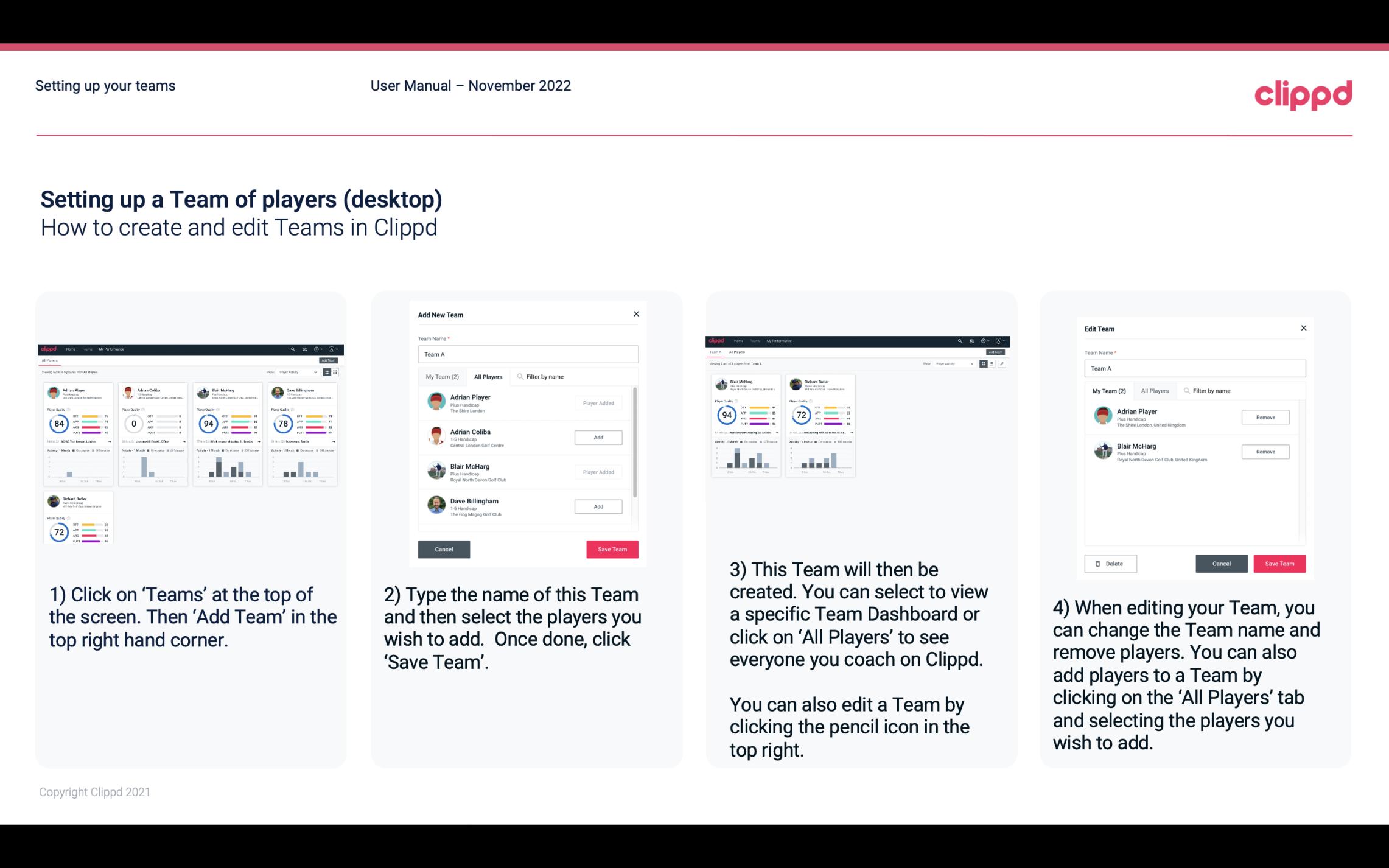1389x868 pixels.
Task: Click the Add button next to Adrian Coliba
Action: click(x=597, y=437)
